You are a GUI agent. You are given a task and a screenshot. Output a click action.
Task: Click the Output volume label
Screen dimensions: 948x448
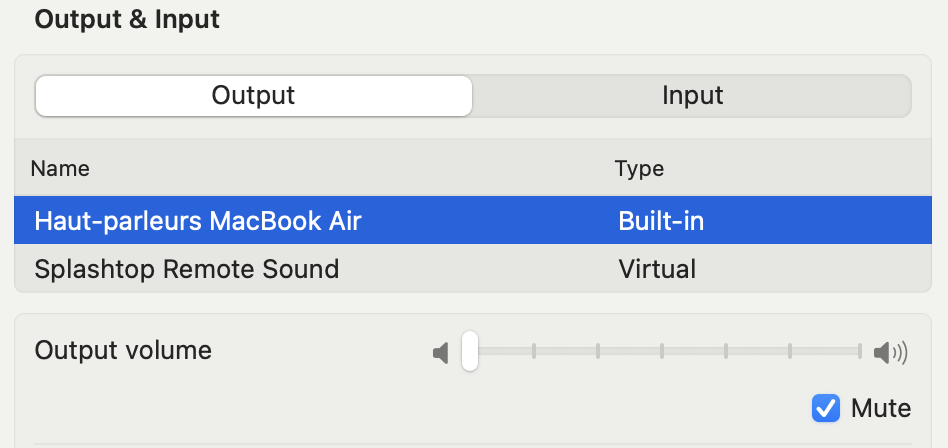(x=123, y=351)
